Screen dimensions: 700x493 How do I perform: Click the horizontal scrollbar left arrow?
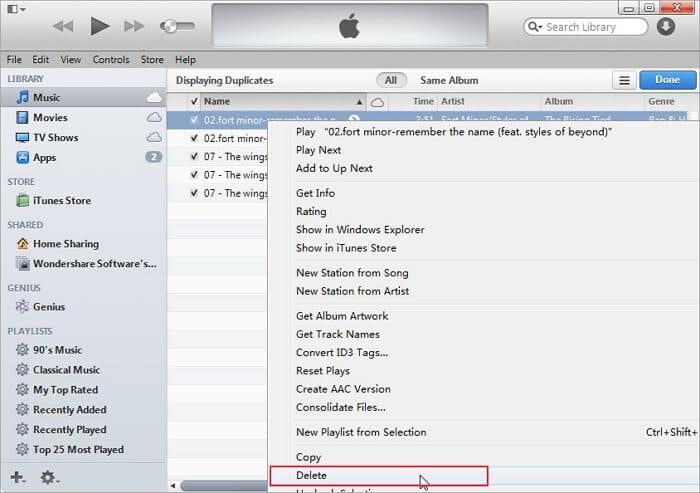tap(173, 486)
